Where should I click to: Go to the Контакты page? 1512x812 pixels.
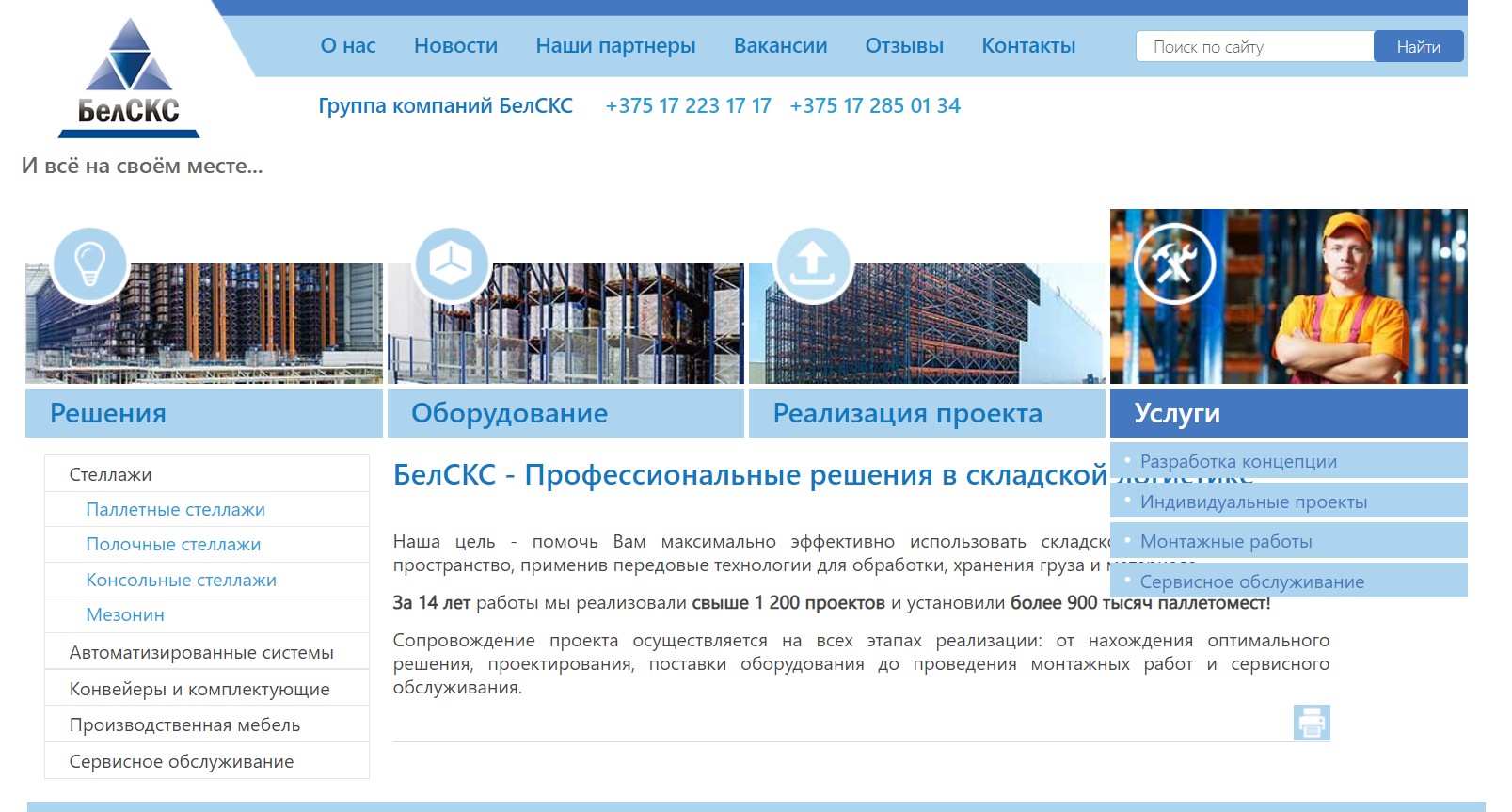coord(1028,45)
